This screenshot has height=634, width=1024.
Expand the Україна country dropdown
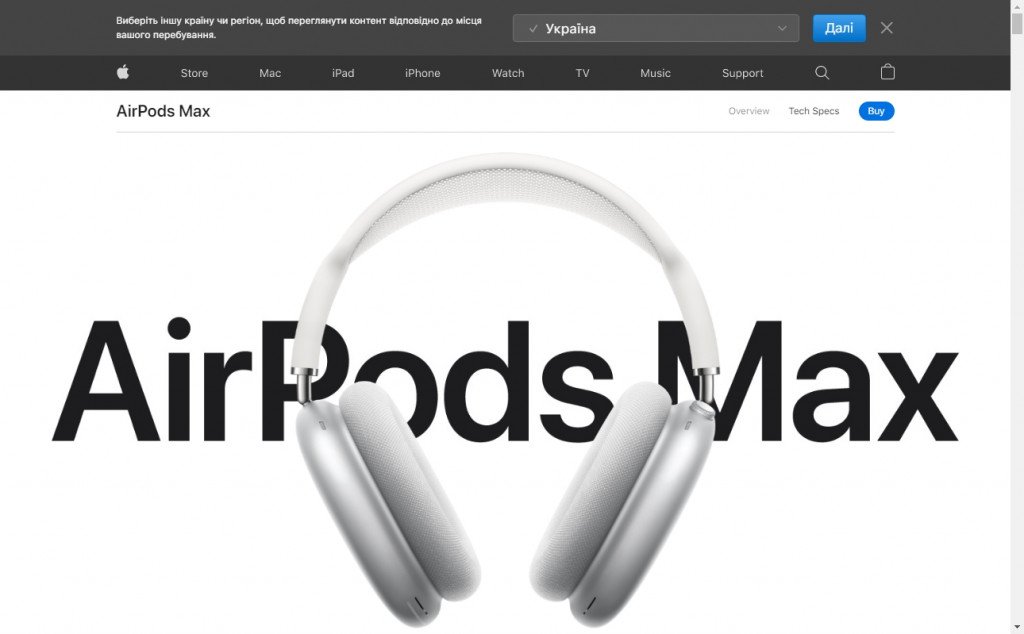coord(656,28)
